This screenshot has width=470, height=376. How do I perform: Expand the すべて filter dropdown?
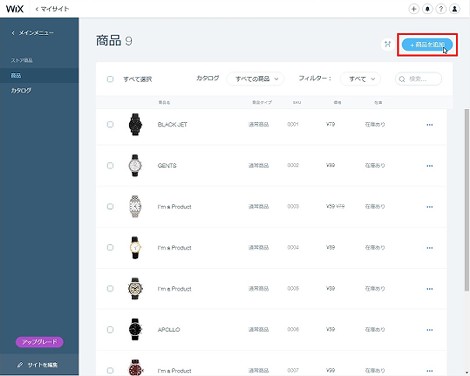tap(360, 79)
